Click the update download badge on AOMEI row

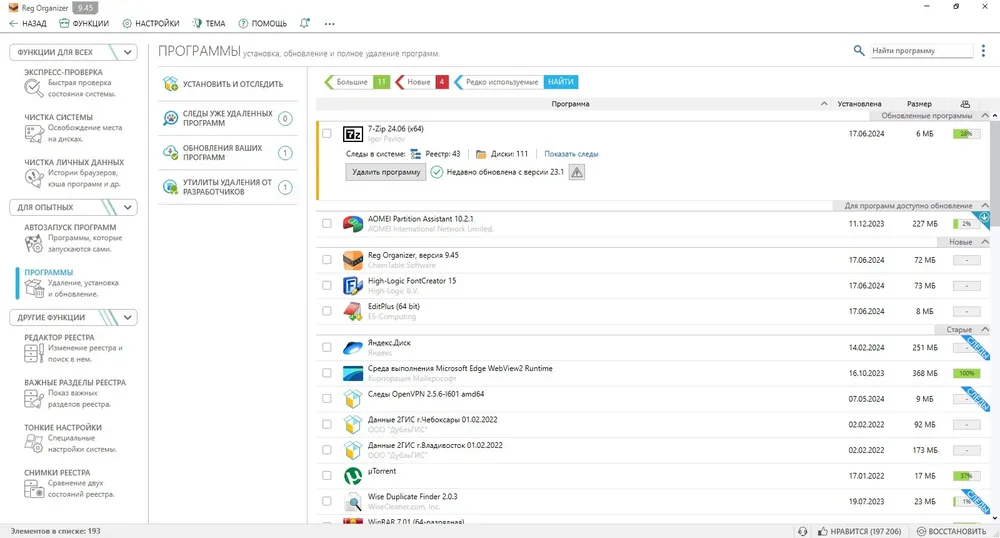[x=983, y=218]
